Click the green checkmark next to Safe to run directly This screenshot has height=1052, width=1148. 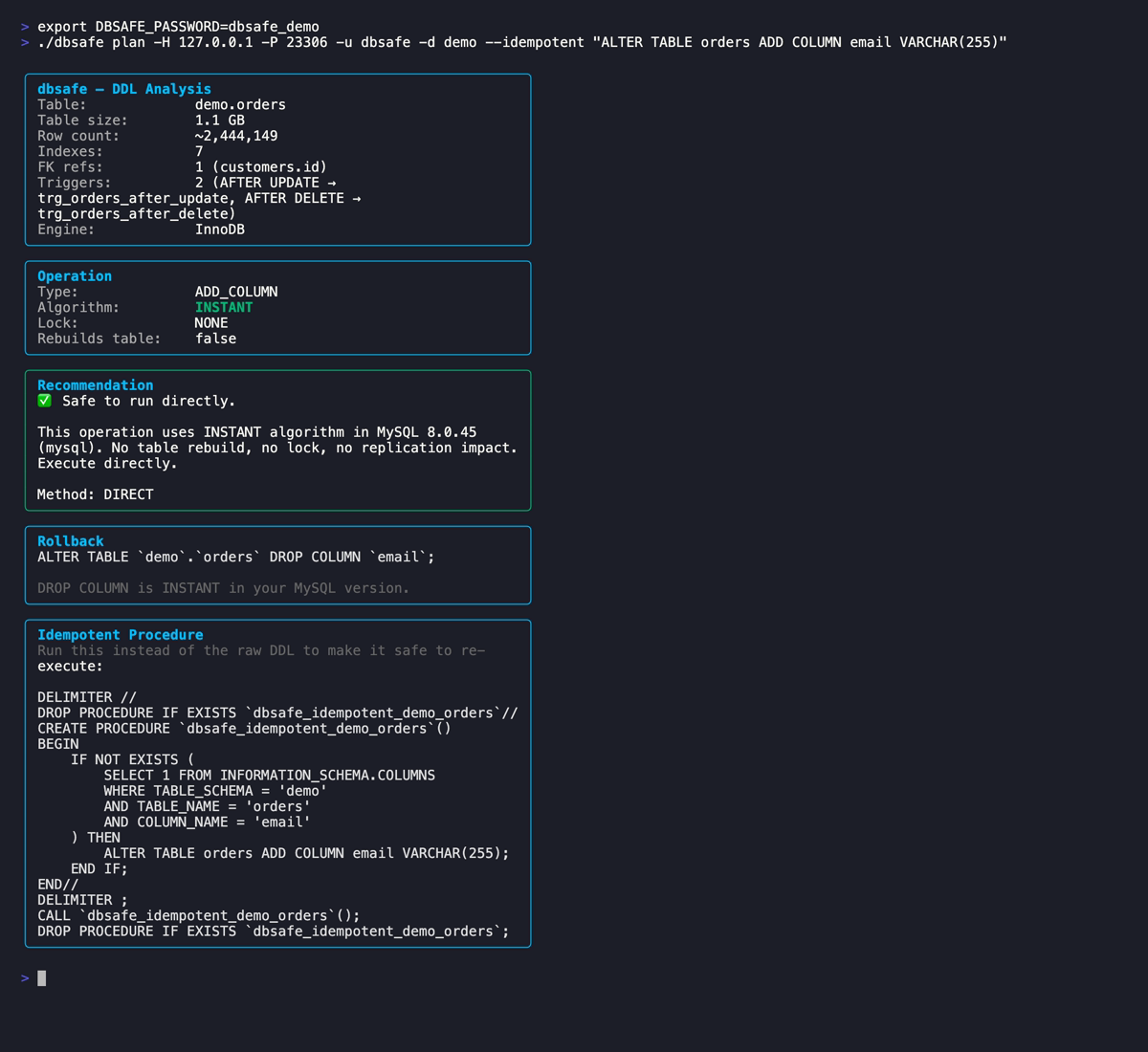(44, 401)
